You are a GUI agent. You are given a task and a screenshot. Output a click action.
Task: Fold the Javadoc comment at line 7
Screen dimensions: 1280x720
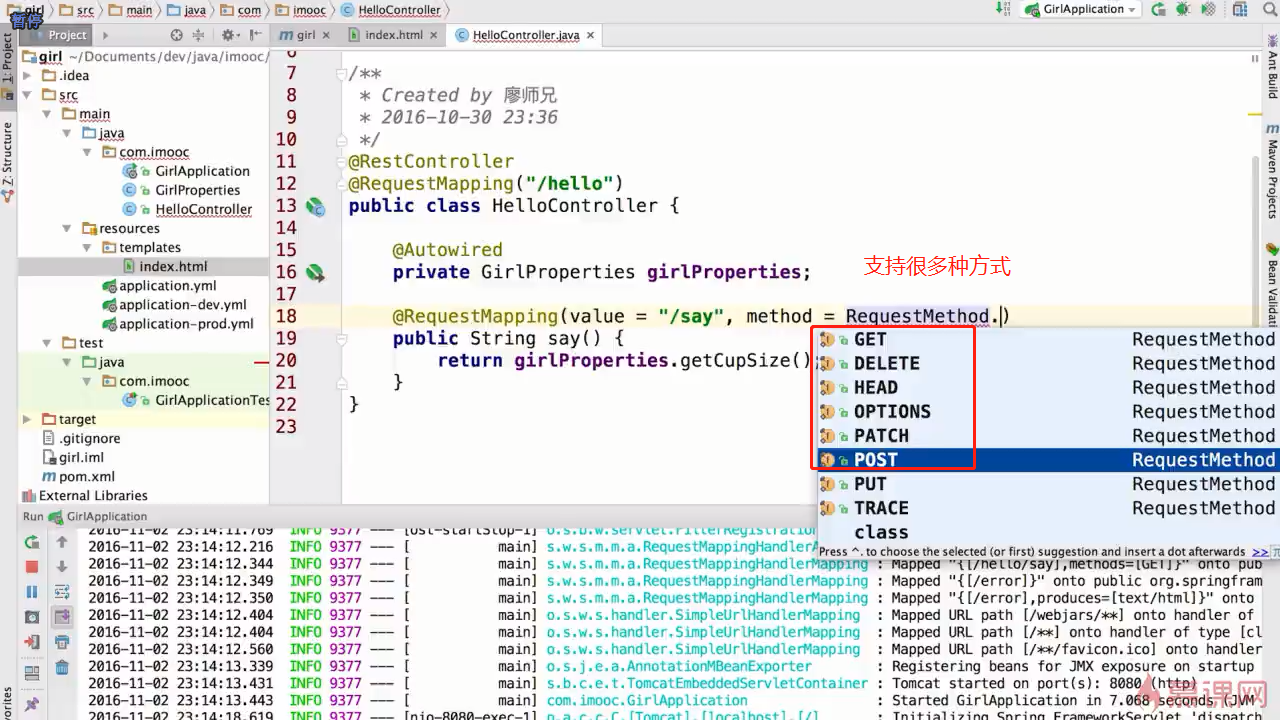[342, 74]
